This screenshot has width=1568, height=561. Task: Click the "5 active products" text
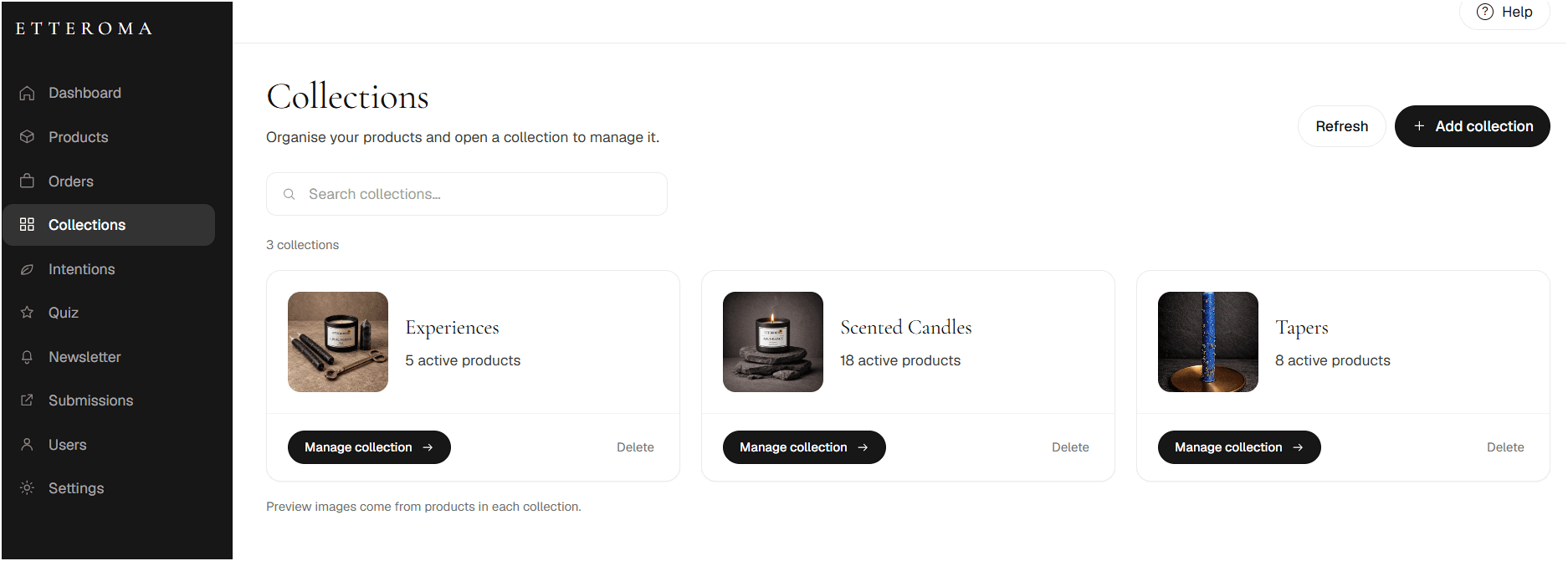463,360
